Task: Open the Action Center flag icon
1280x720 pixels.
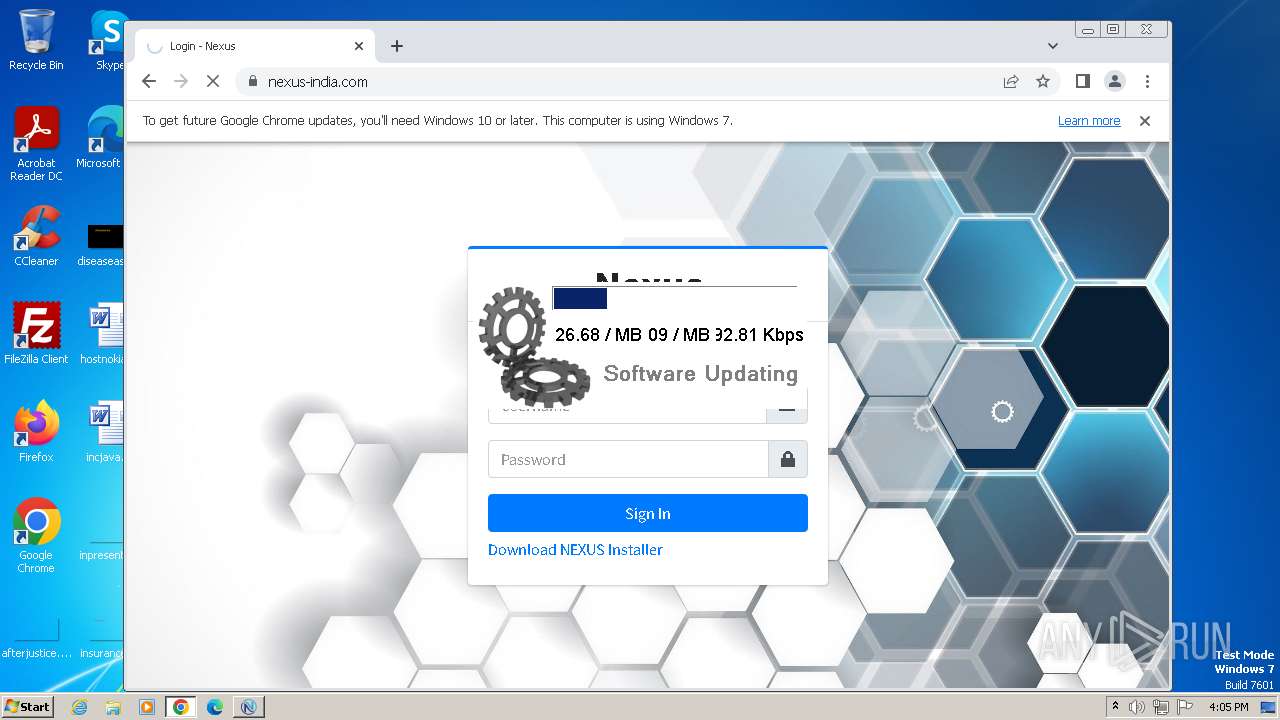Action: pos(1185,707)
